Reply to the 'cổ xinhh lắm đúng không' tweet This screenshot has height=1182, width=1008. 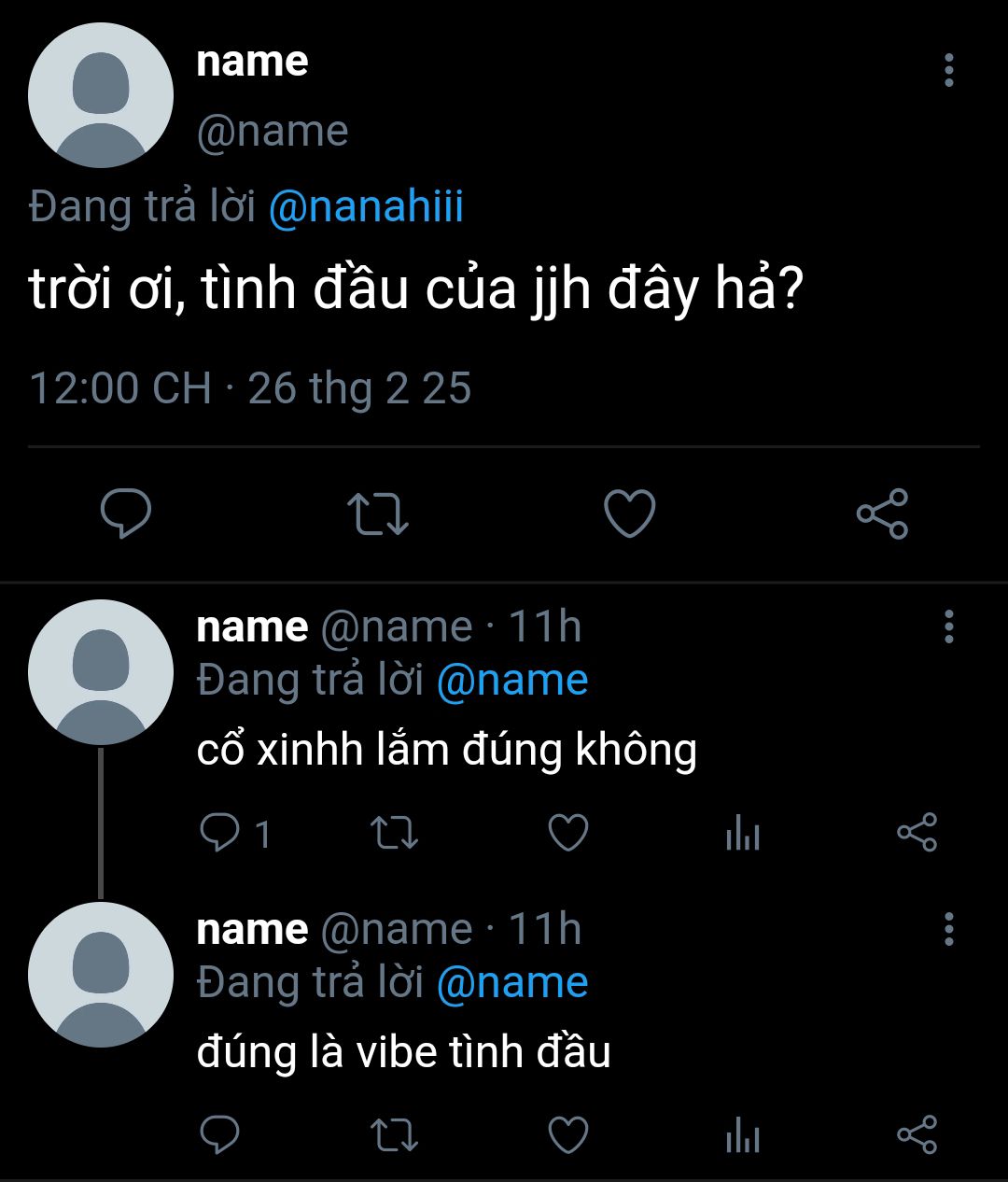(x=235, y=833)
